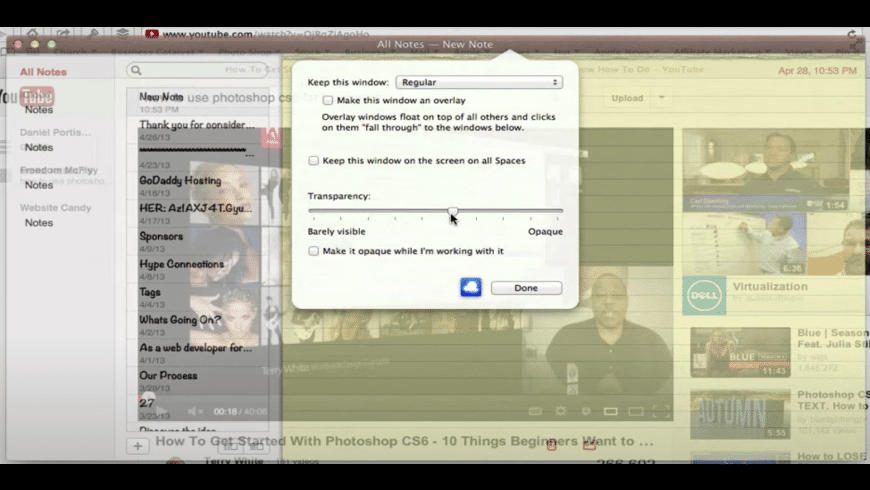Click the Done button
The height and width of the screenshot is (490, 870).
click(526, 288)
